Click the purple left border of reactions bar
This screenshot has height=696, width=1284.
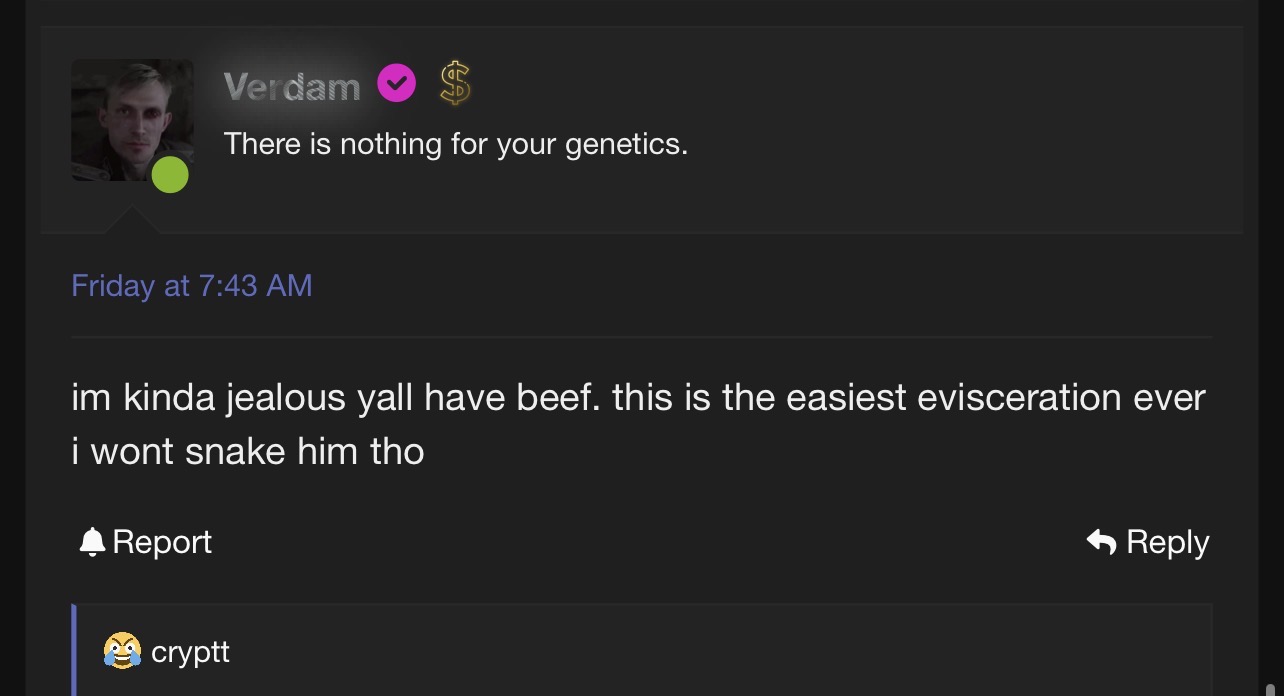(x=74, y=650)
